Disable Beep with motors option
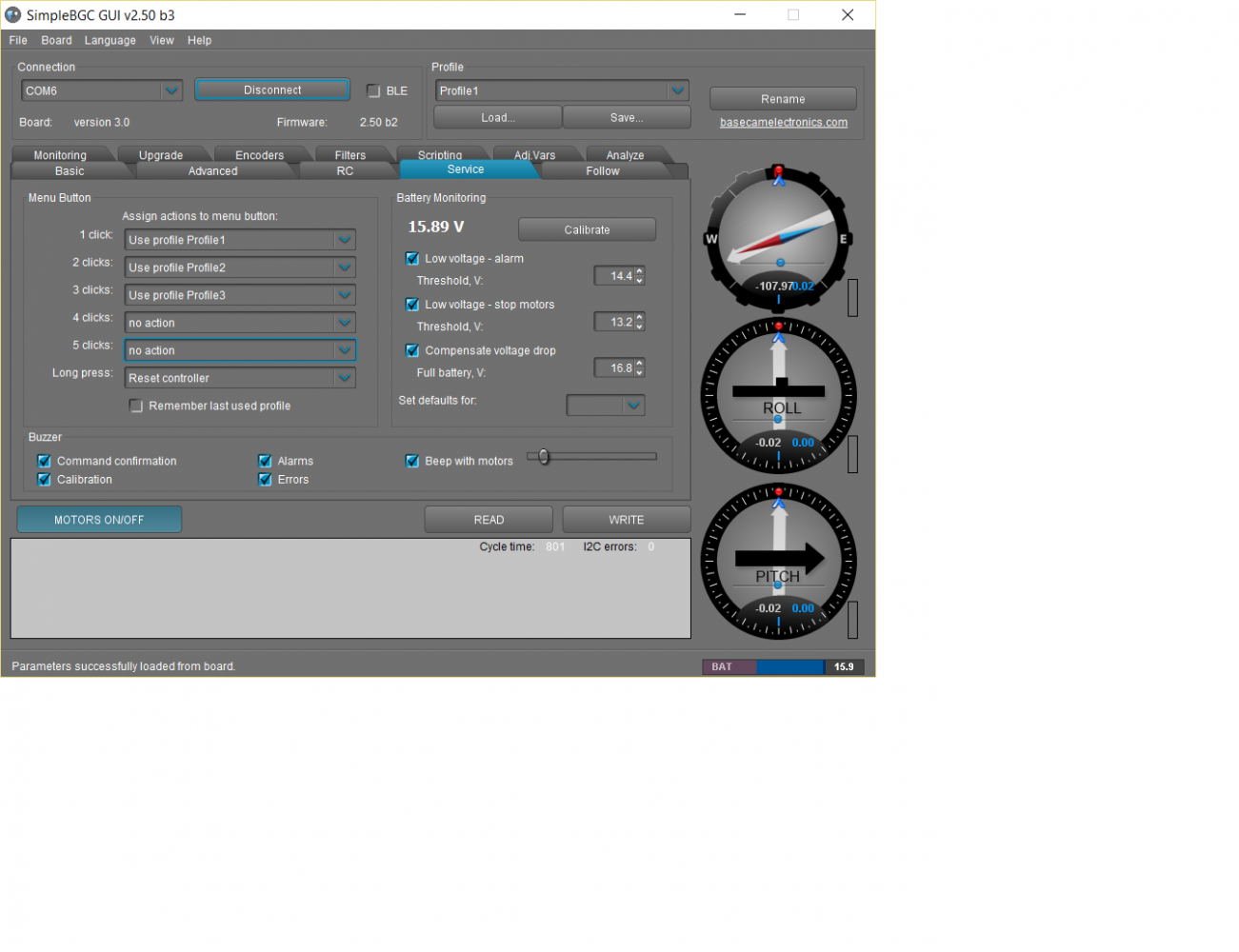 [x=412, y=462]
